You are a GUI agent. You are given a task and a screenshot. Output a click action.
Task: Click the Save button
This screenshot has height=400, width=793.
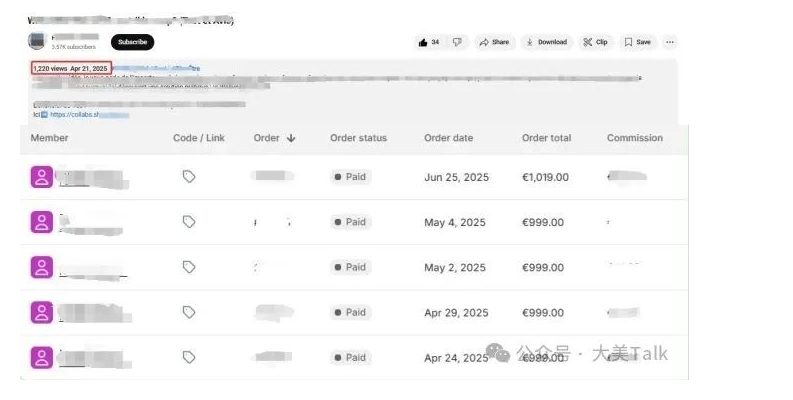click(637, 42)
